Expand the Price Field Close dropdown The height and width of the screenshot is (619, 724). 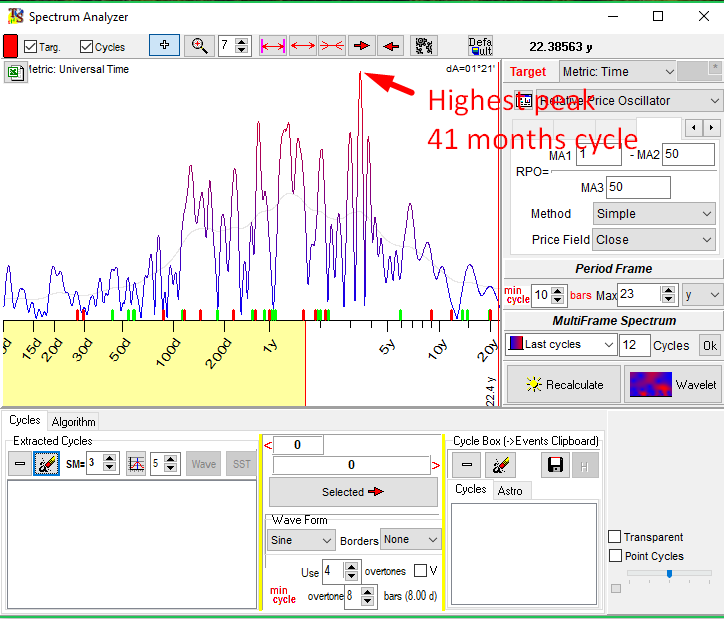654,240
